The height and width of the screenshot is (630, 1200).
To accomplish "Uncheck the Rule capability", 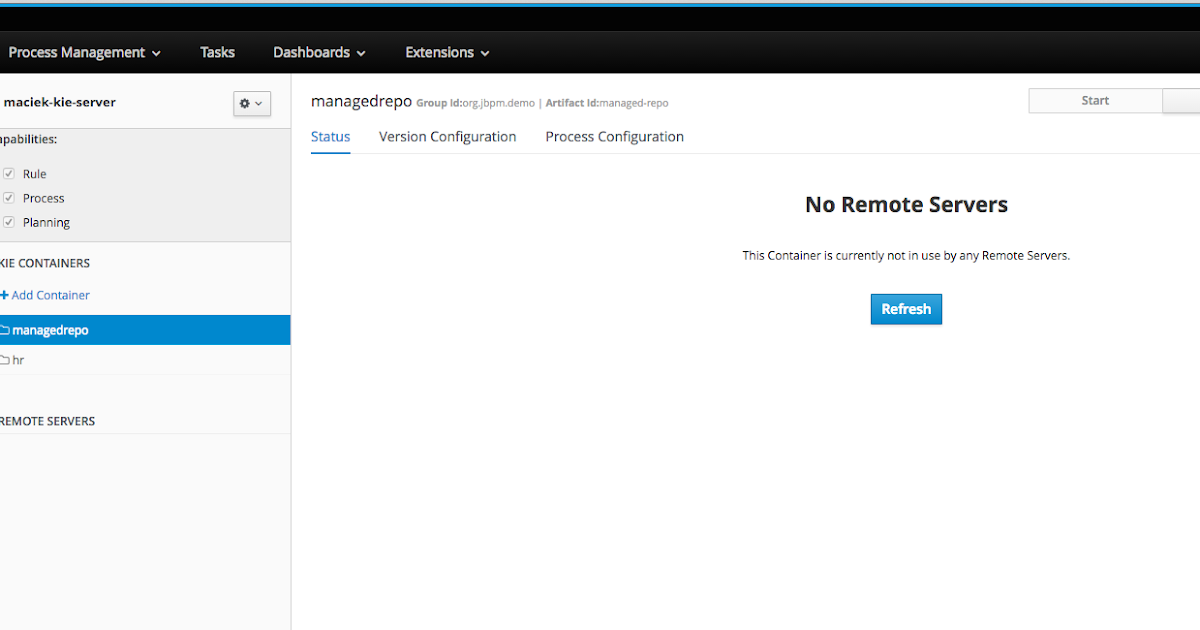I will pos(9,173).
